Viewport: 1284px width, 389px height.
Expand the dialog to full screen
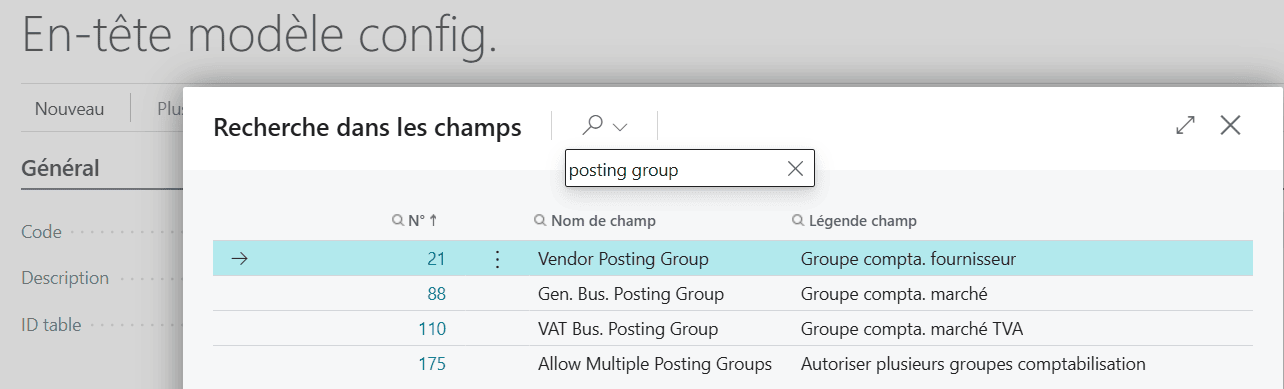(x=1186, y=125)
